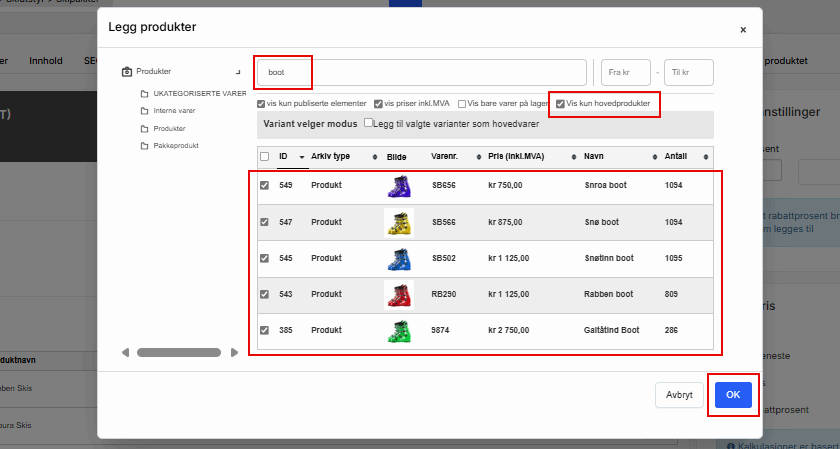Screen dimensions: 840x449
Task: Click the green Galdtåtind Boot image
Action: coord(399,330)
